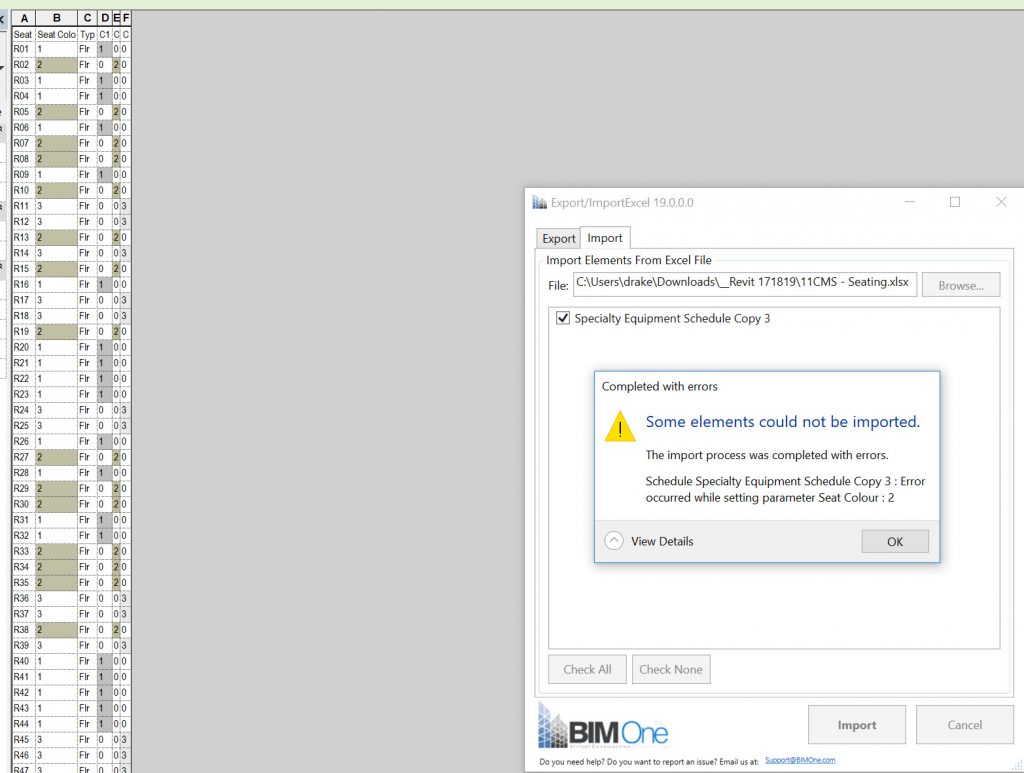Open the Support@BIMOne.com email link
The width and height of the screenshot is (1024, 773).
click(800, 761)
